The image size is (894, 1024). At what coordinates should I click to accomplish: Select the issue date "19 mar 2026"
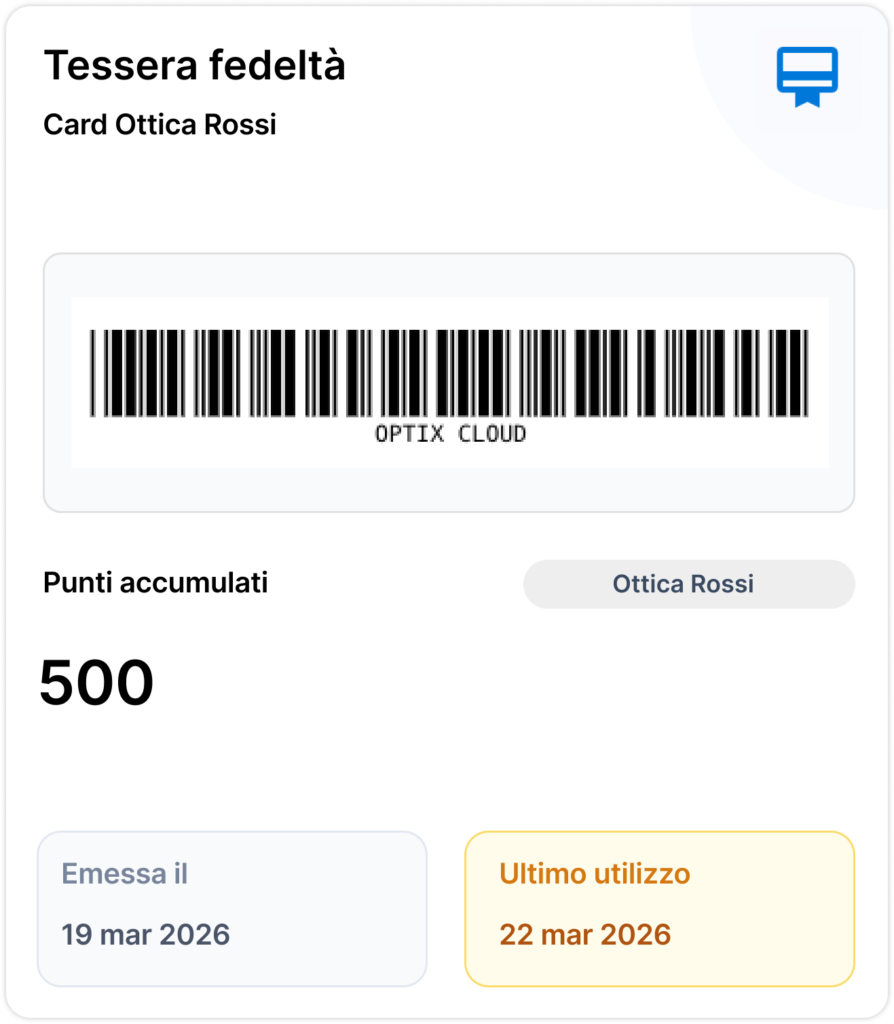coord(146,935)
